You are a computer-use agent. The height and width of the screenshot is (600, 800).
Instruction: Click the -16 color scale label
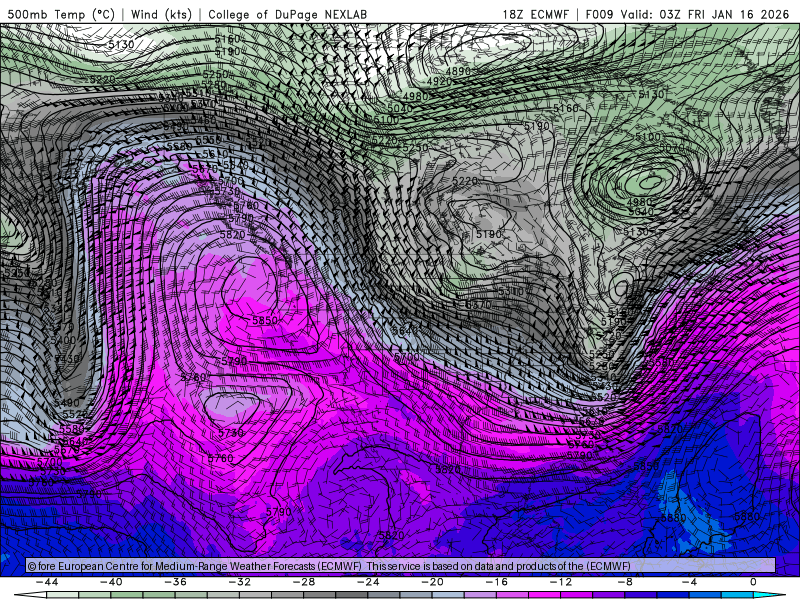[x=496, y=582]
